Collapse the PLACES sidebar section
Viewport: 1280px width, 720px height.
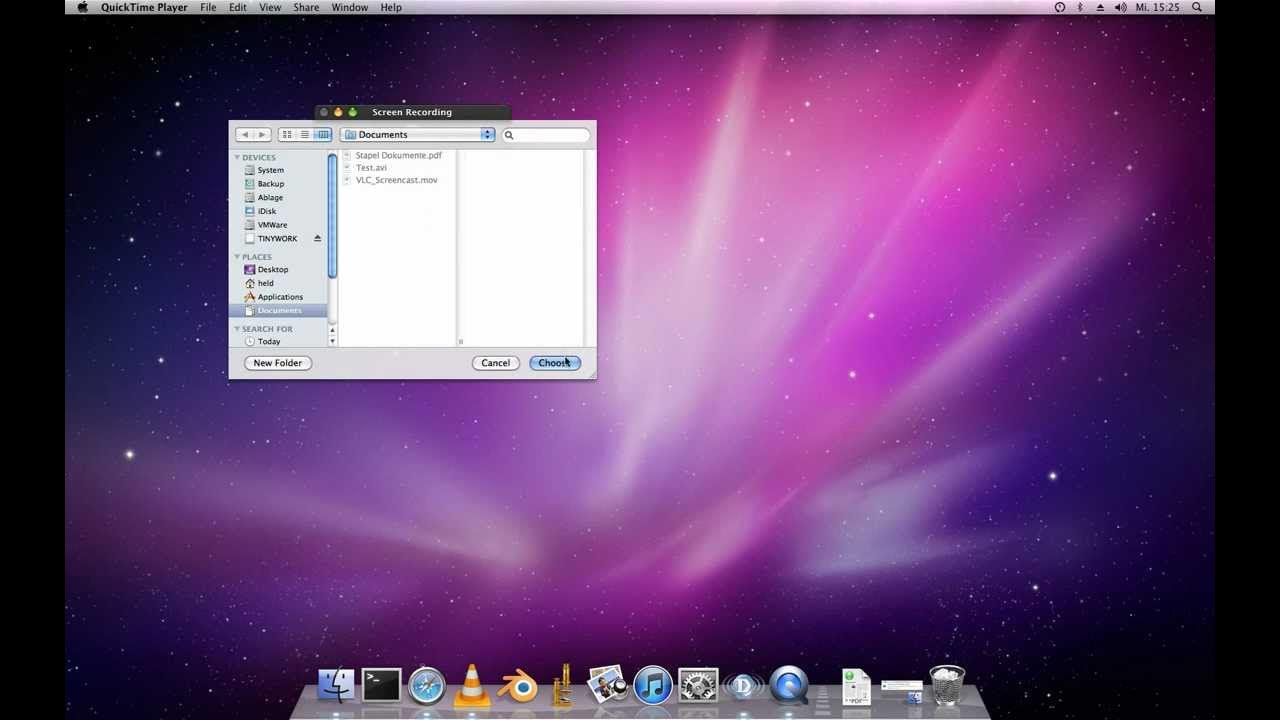[x=237, y=257]
